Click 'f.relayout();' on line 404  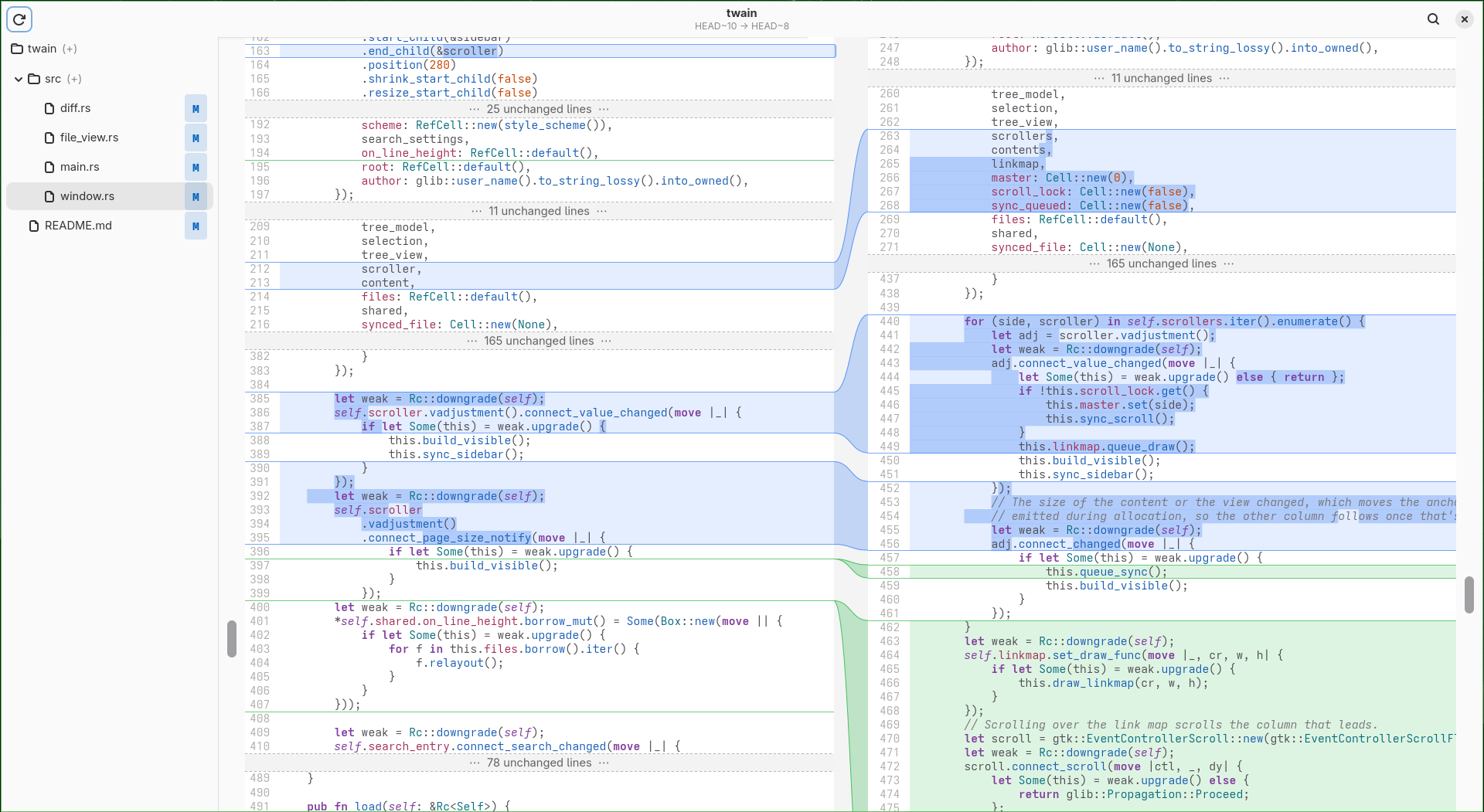tap(460, 663)
